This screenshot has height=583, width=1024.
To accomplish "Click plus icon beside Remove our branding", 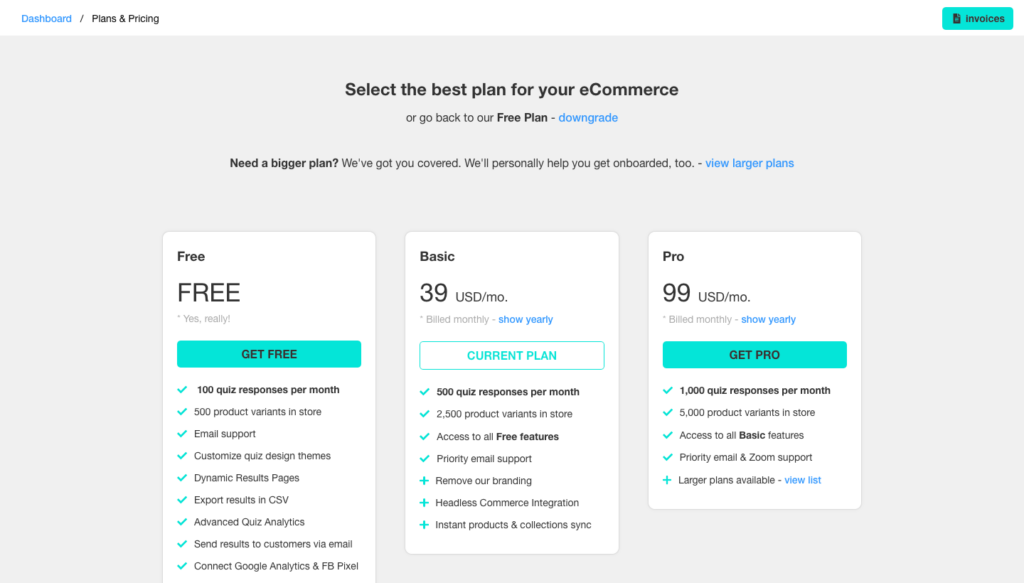I will [424, 481].
